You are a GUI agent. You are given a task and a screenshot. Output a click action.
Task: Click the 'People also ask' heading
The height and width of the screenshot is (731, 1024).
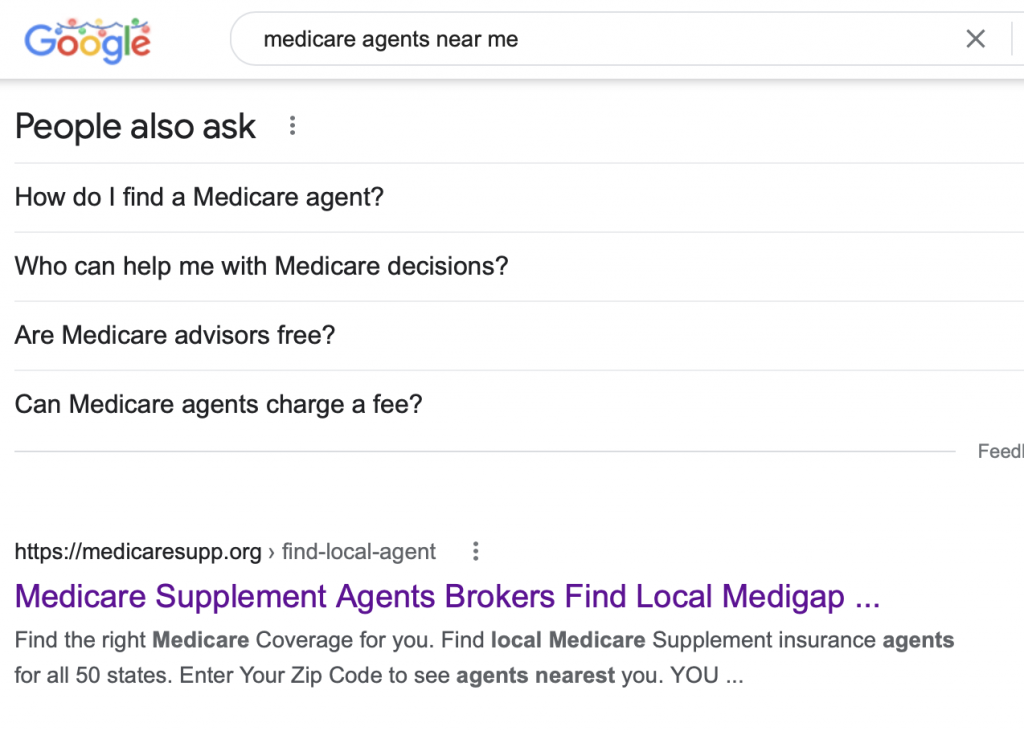tap(135, 126)
